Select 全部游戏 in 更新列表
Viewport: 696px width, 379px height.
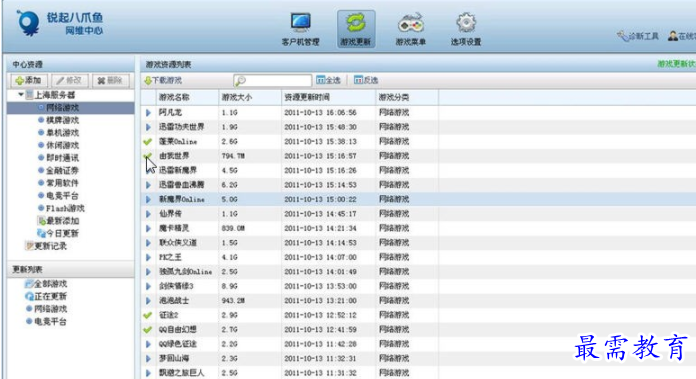pos(50,284)
